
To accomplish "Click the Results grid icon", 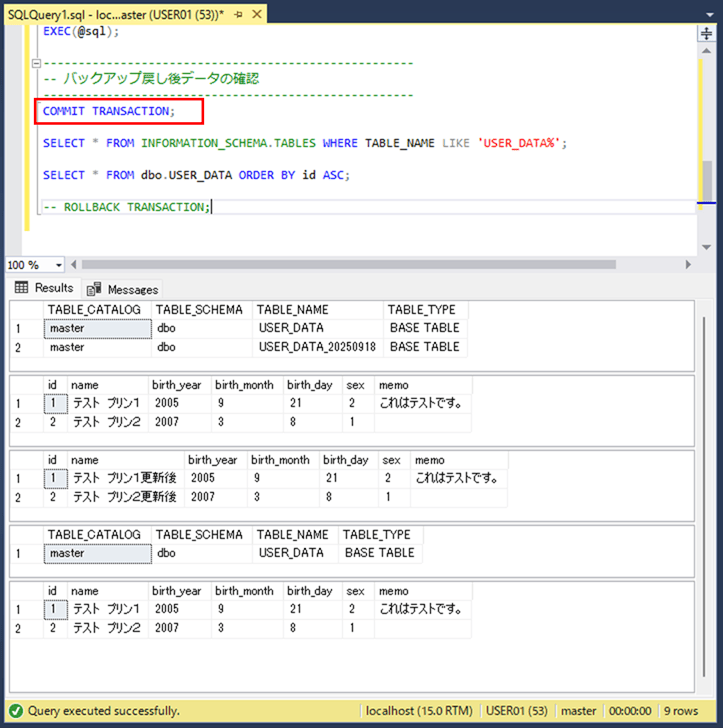I will tap(21, 287).
